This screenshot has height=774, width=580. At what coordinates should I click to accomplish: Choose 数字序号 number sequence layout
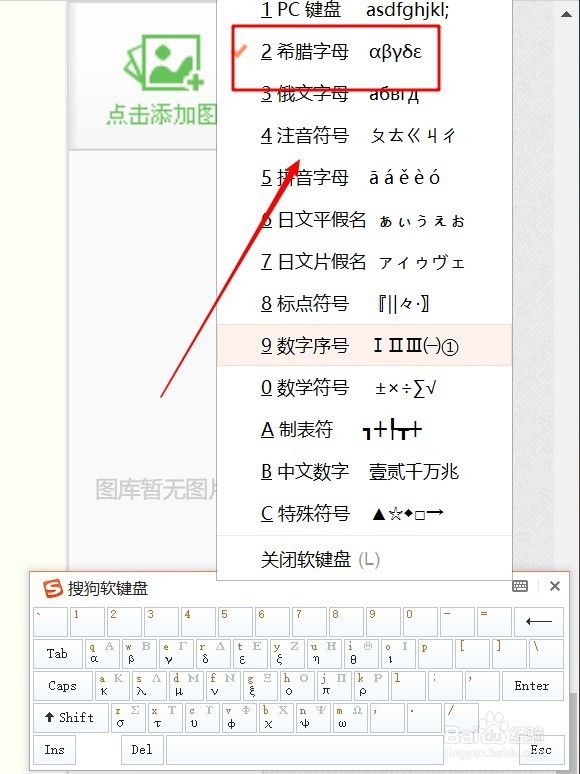[x=364, y=345]
